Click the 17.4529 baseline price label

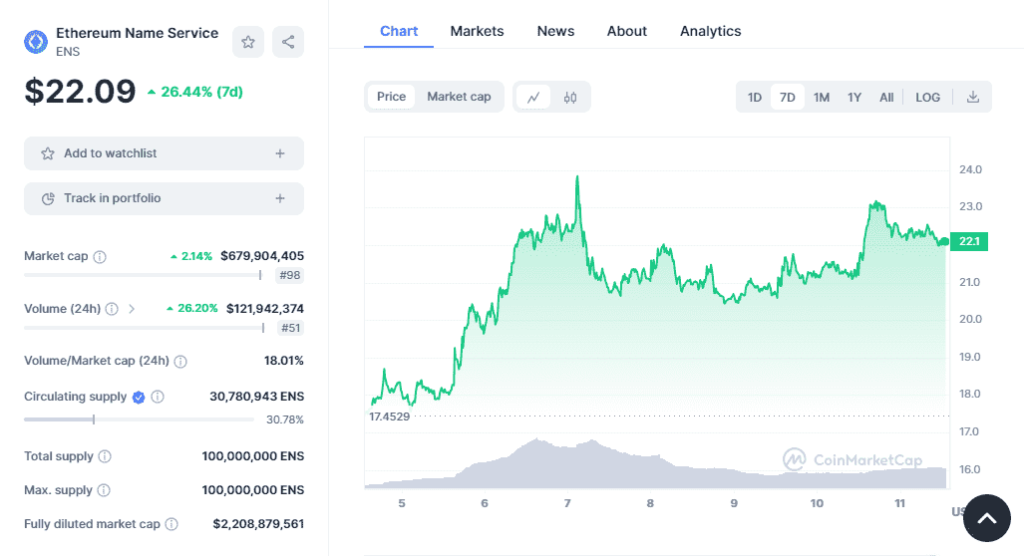coord(389,417)
